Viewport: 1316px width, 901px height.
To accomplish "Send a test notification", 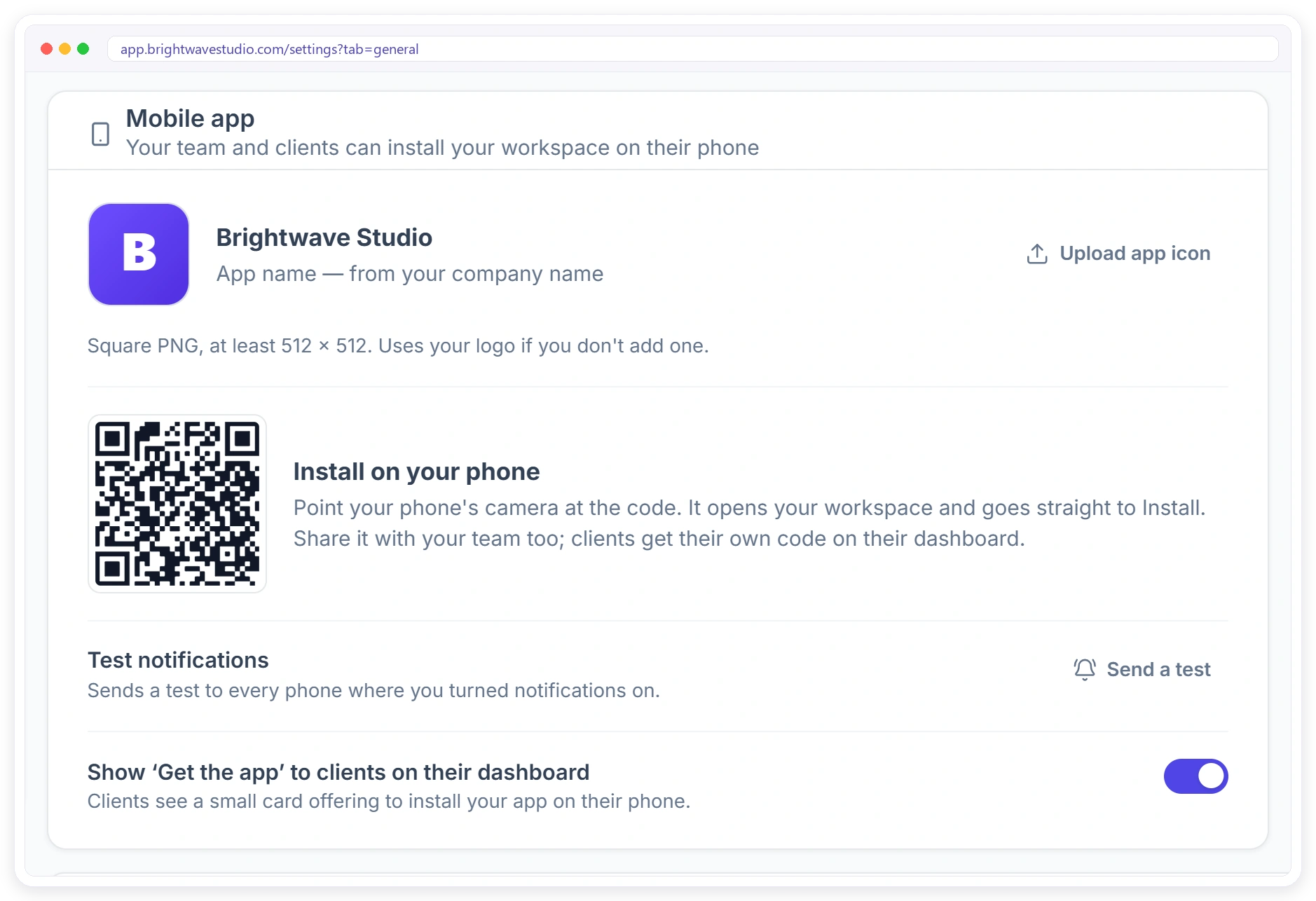I will pyautogui.click(x=1142, y=669).
